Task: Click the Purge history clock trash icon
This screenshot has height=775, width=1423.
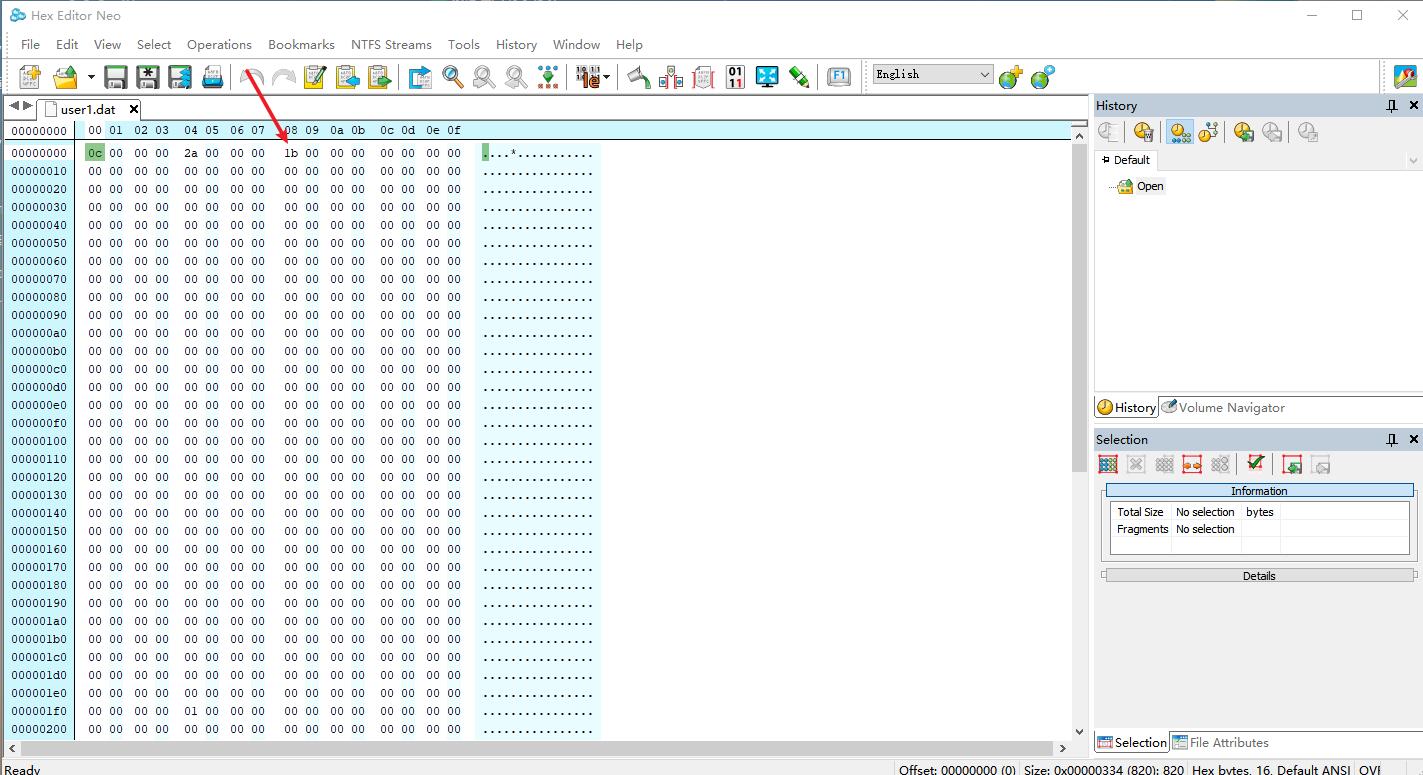Action: [1144, 132]
